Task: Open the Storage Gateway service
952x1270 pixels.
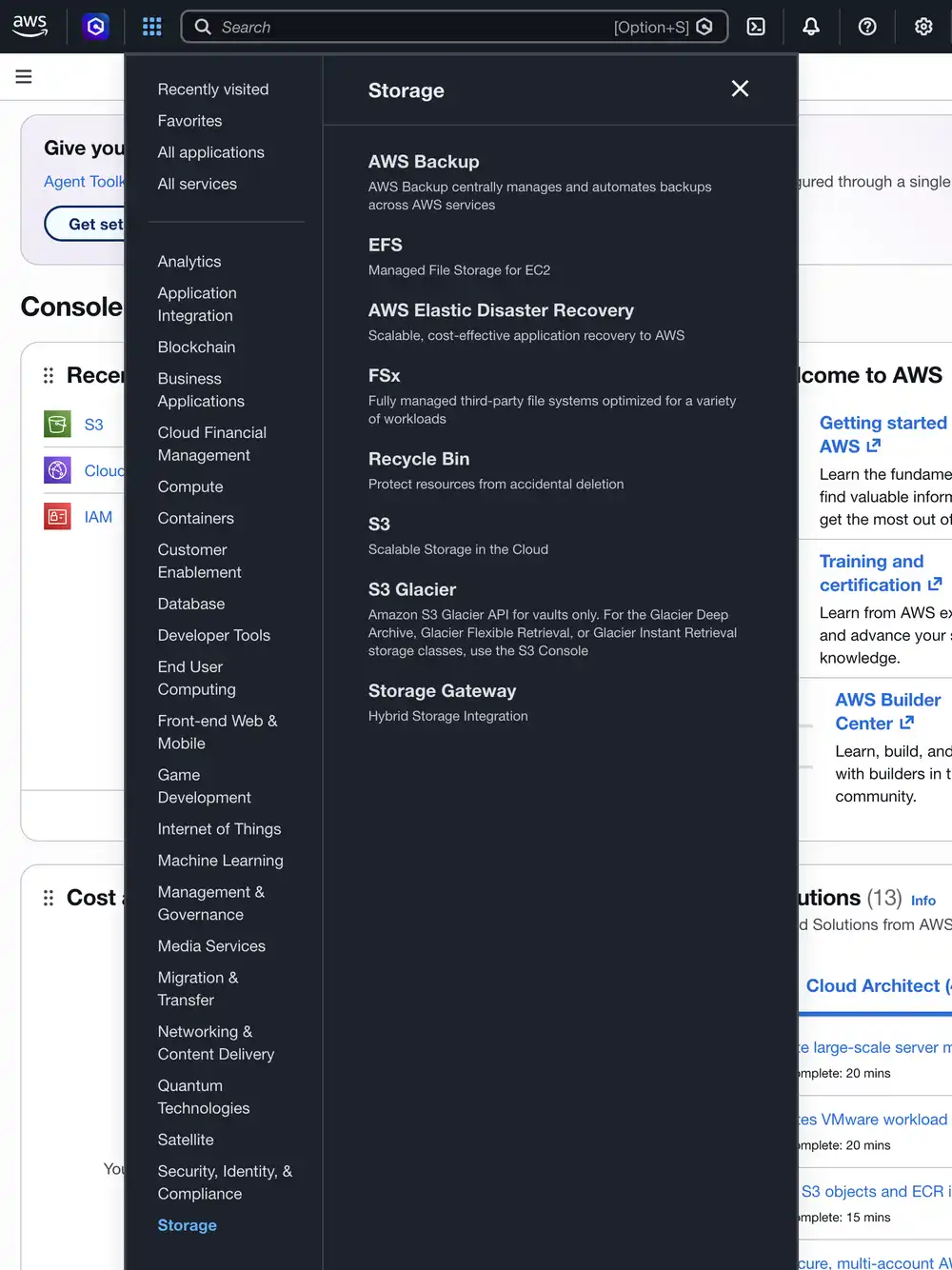Action: click(x=442, y=691)
